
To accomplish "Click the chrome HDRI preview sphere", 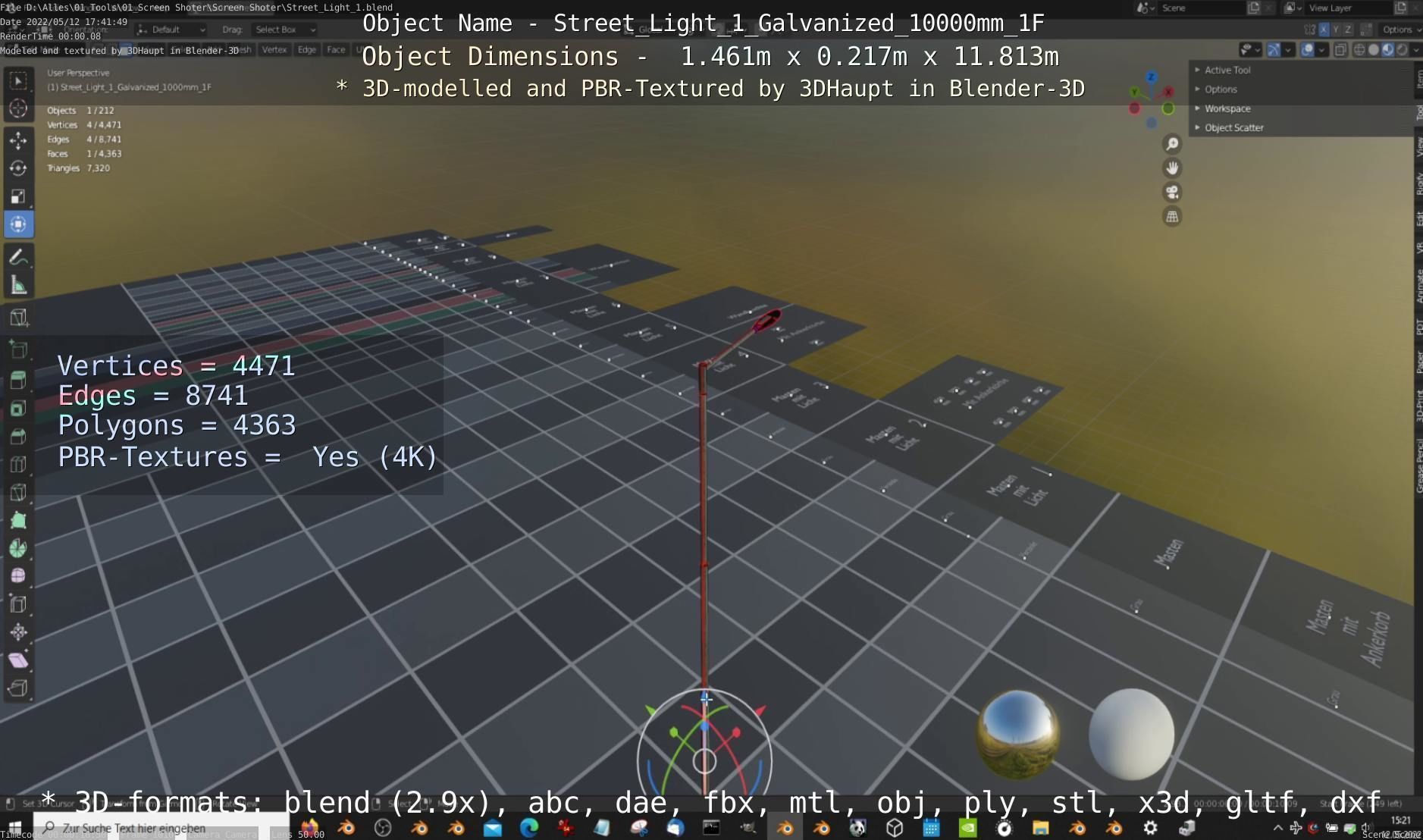I will point(1017,735).
